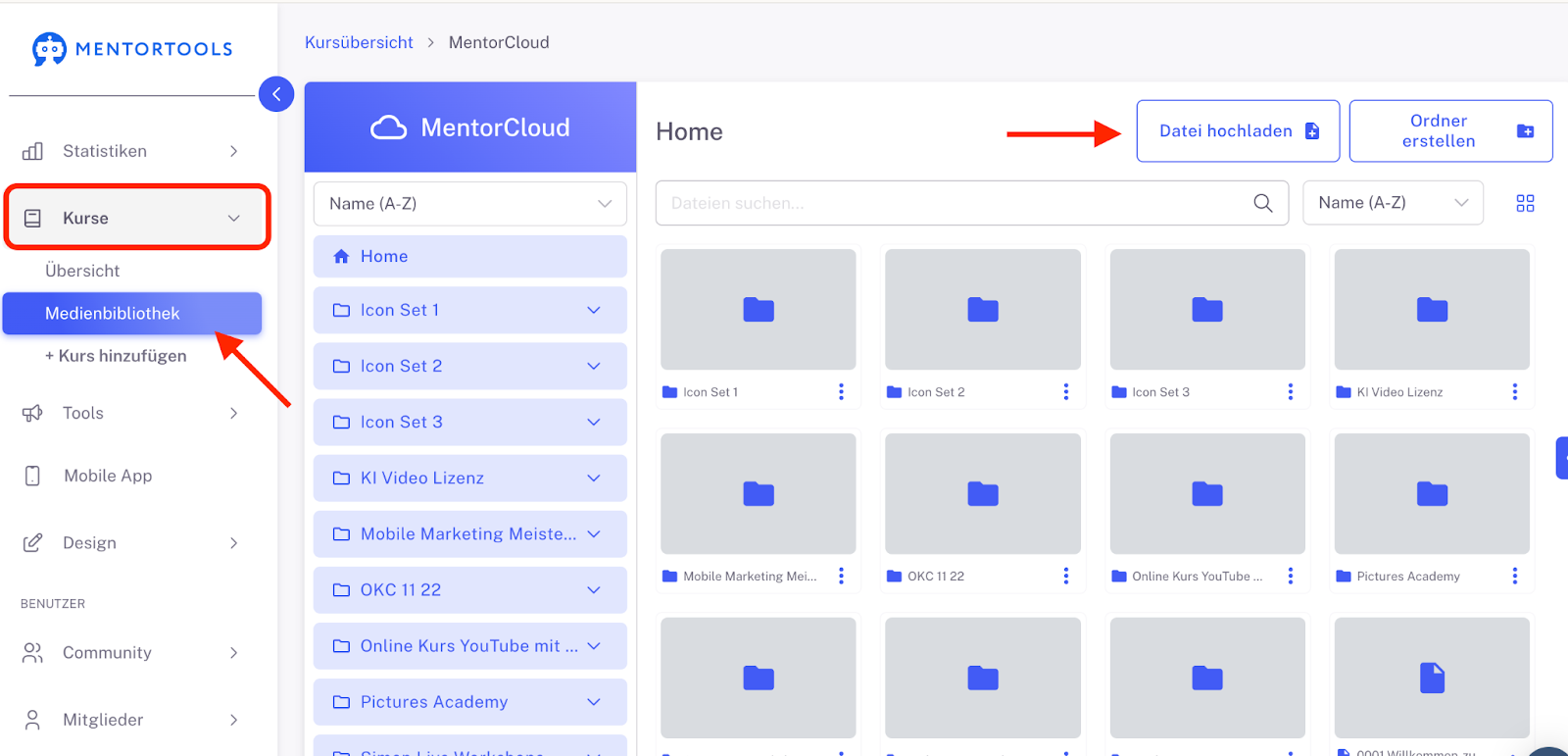Expand Mobile Marketing Meiste... folder chevron
Screen dimensions: 1568x756
(593, 533)
